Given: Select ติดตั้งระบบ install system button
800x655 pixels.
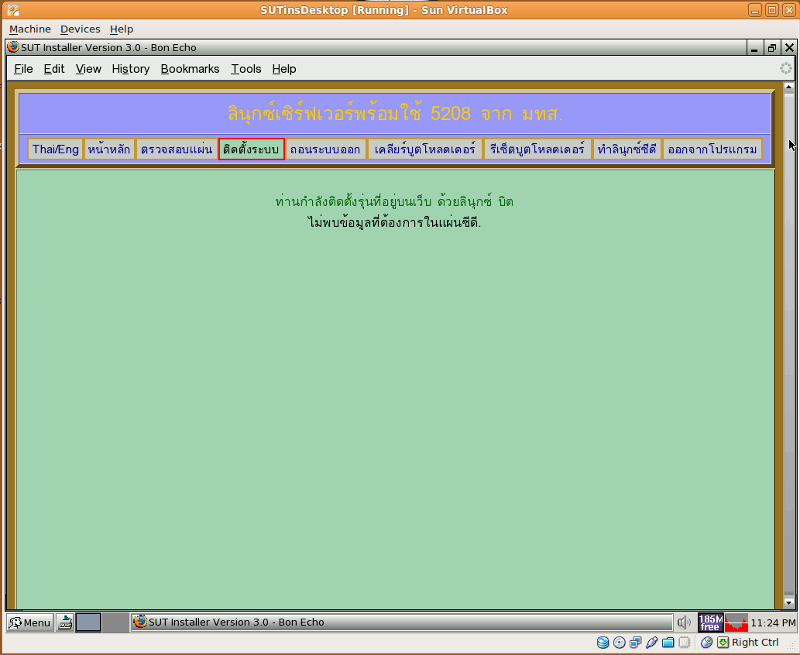Looking at the screenshot, I should coord(251,149).
